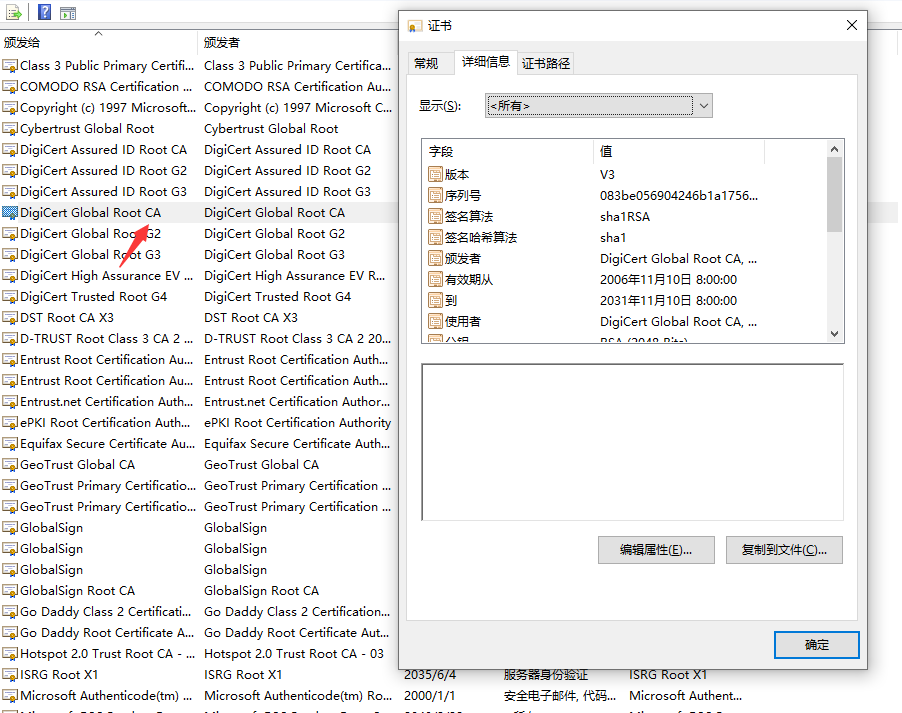
Task: Click the 复制到文件(C)... button
Action: (784, 550)
